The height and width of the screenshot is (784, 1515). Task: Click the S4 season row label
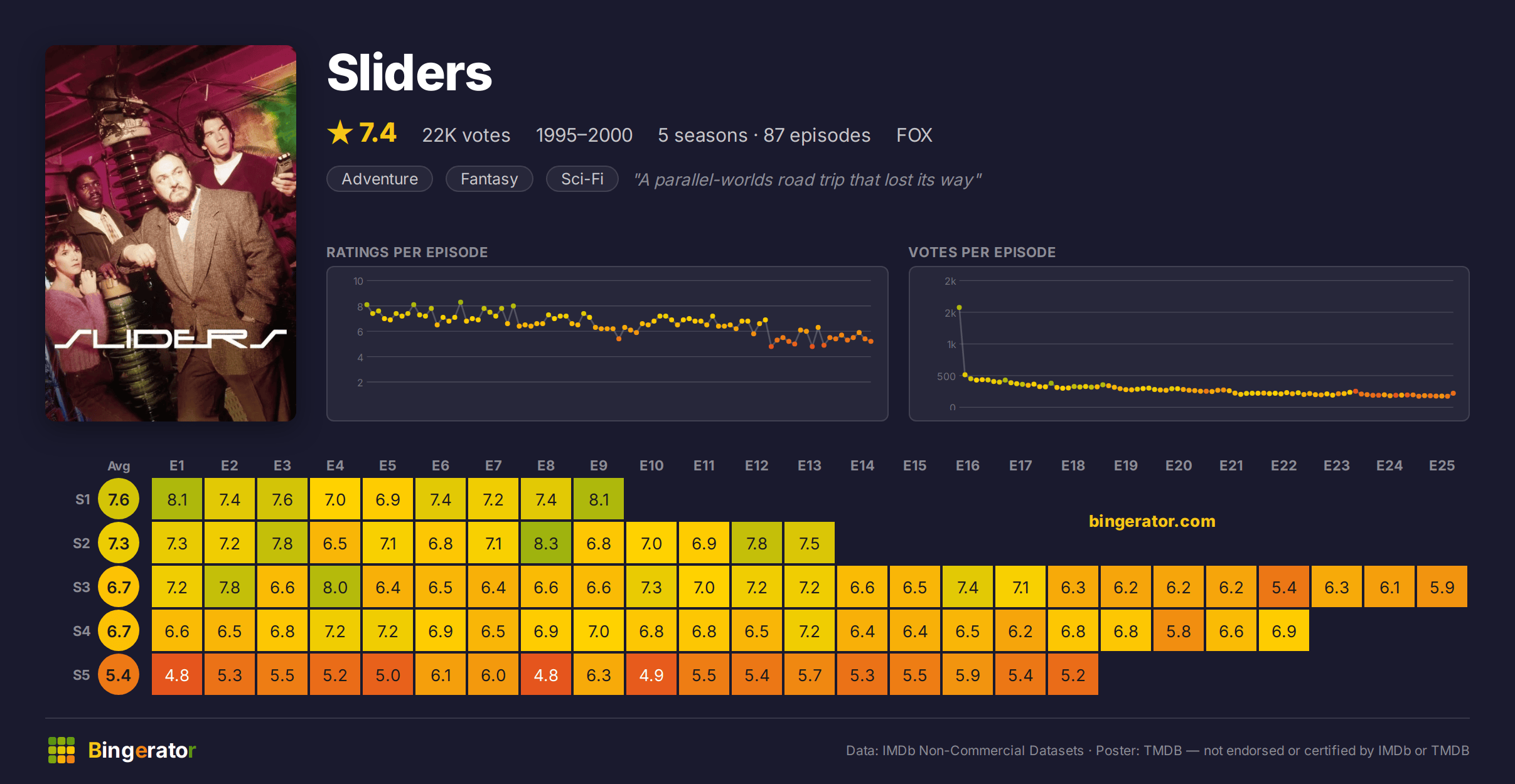(x=82, y=631)
